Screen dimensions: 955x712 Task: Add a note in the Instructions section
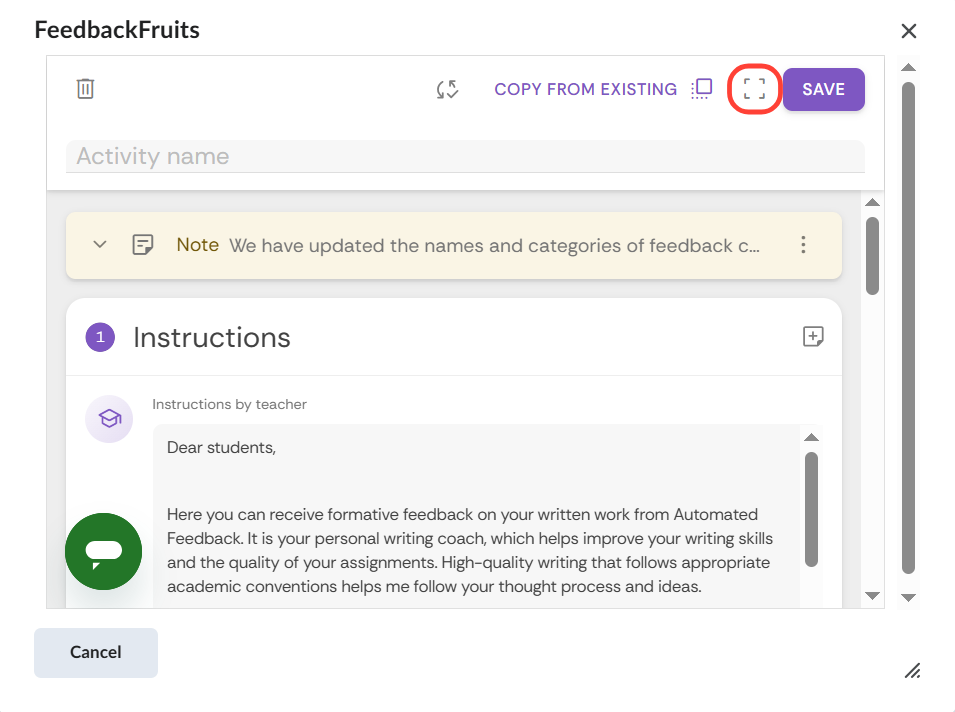(x=814, y=337)
